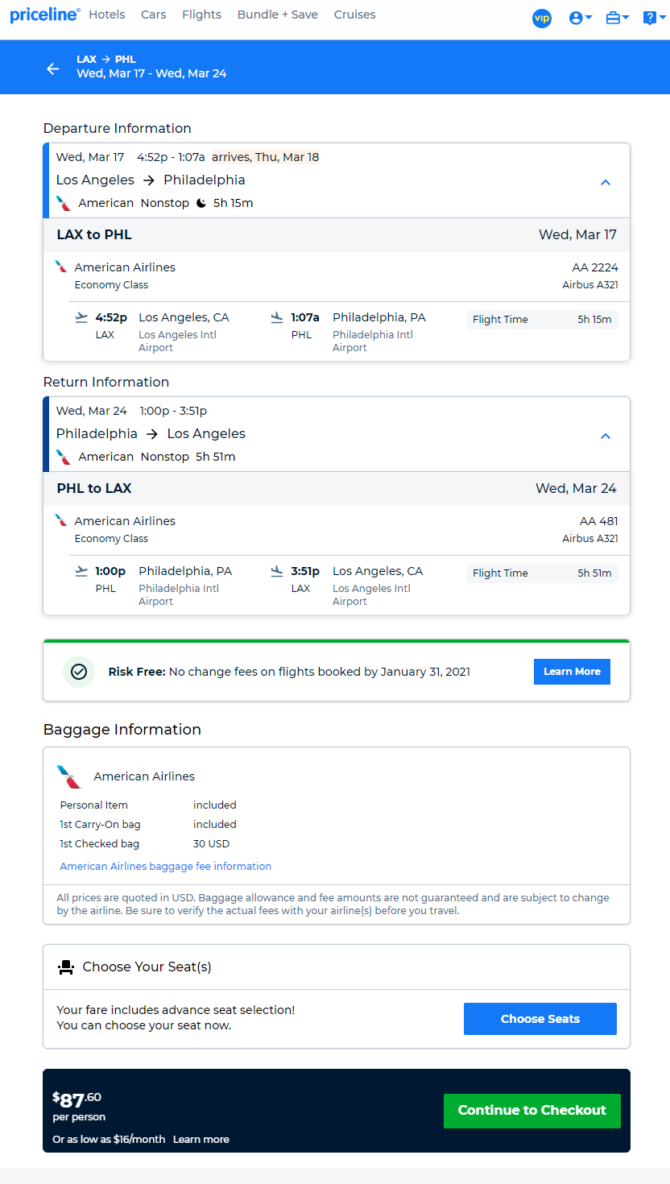The height and width of the screenshot is (1184, 670).
Task: Go to the Flights tab
Action: (x=202, y=14)
